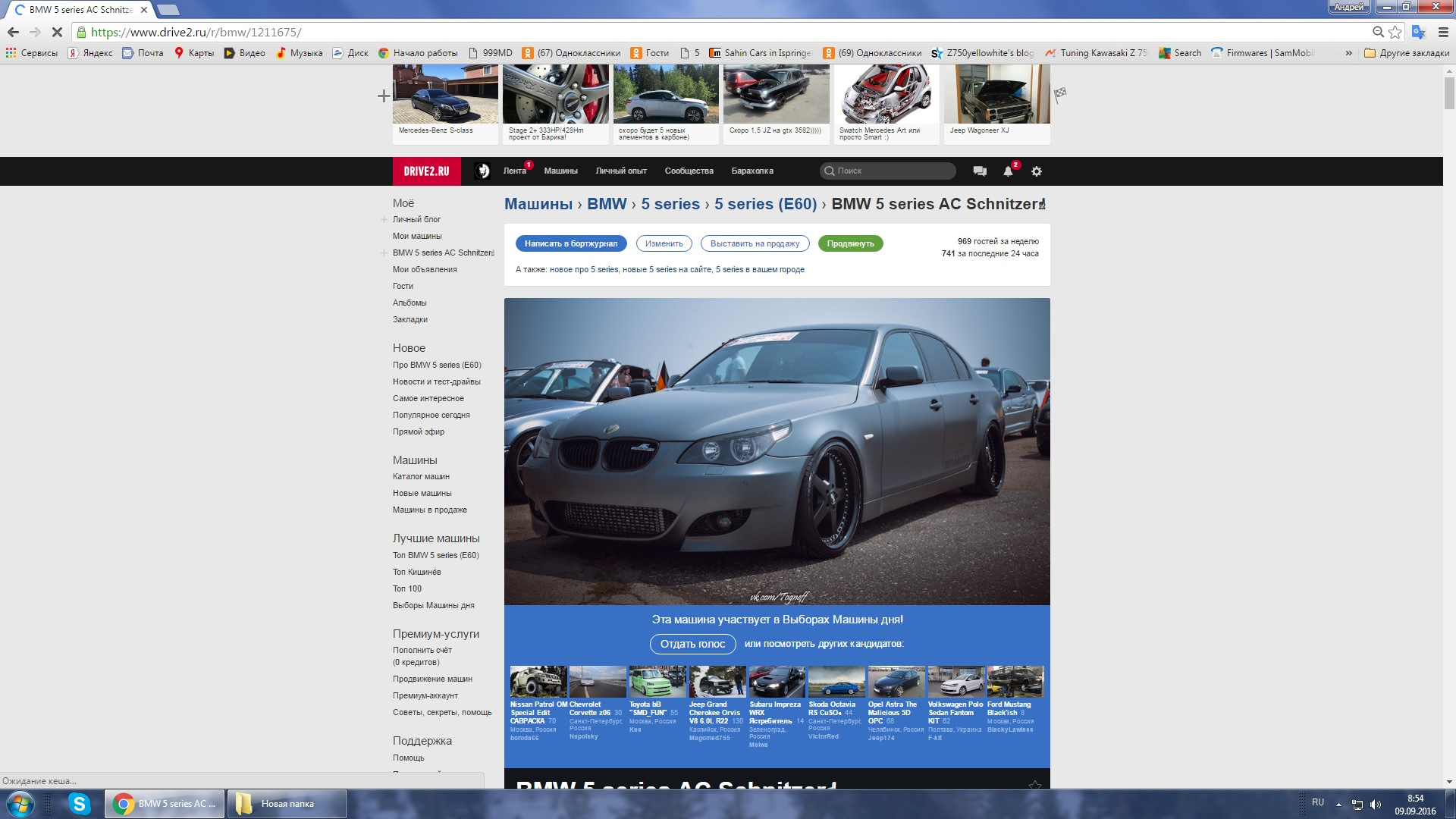Stop page loading with X button
This screenshot has height=819, width=1456.
coord(57,32)
